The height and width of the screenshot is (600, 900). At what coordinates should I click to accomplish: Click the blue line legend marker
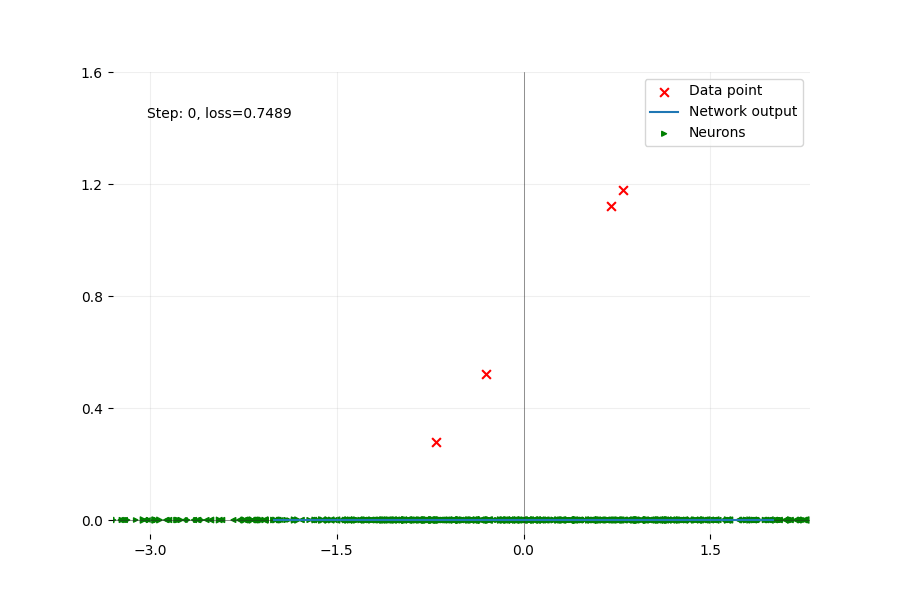(664, 112)
